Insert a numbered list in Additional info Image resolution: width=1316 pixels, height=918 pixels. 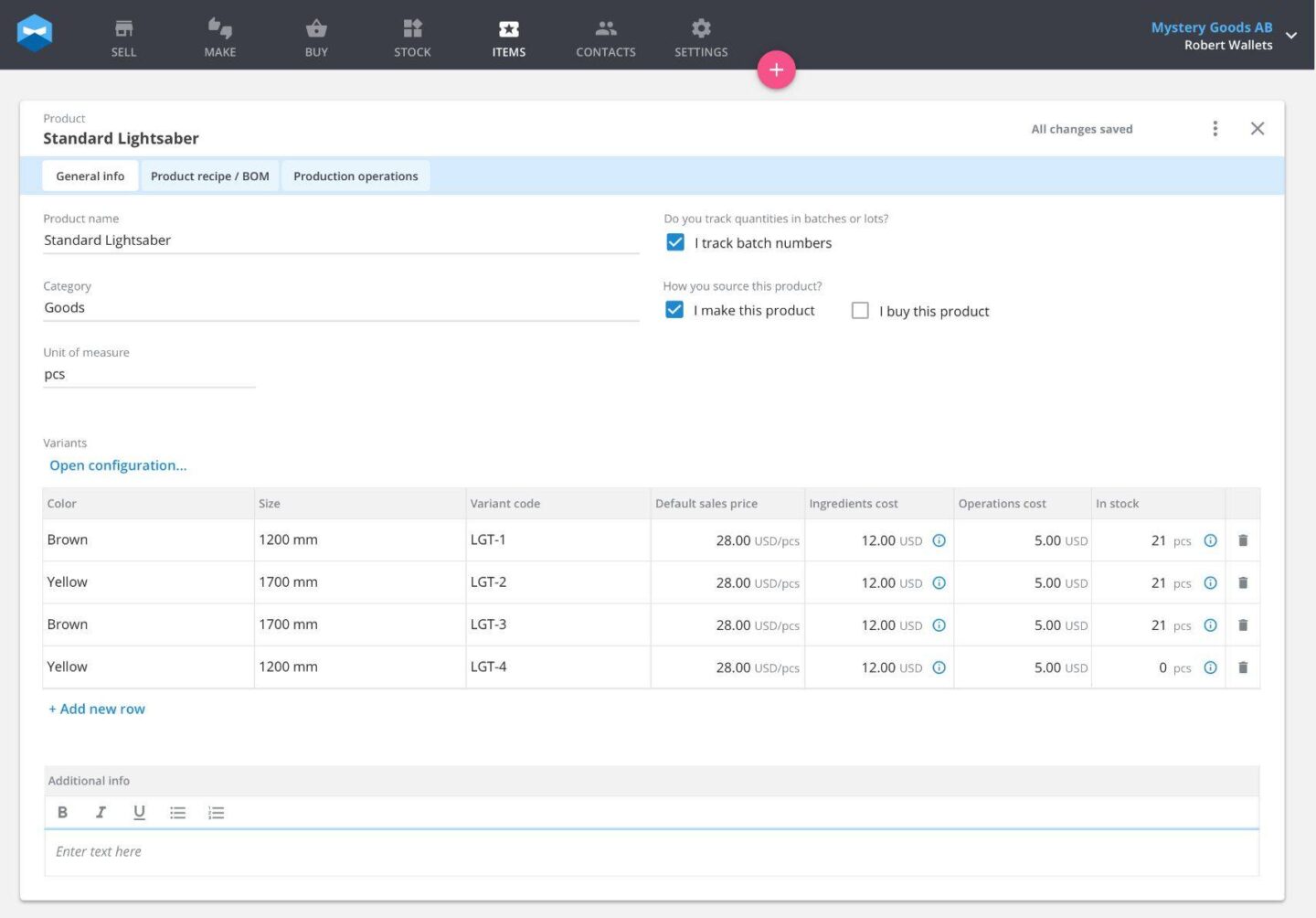click(x=216, y=812)
